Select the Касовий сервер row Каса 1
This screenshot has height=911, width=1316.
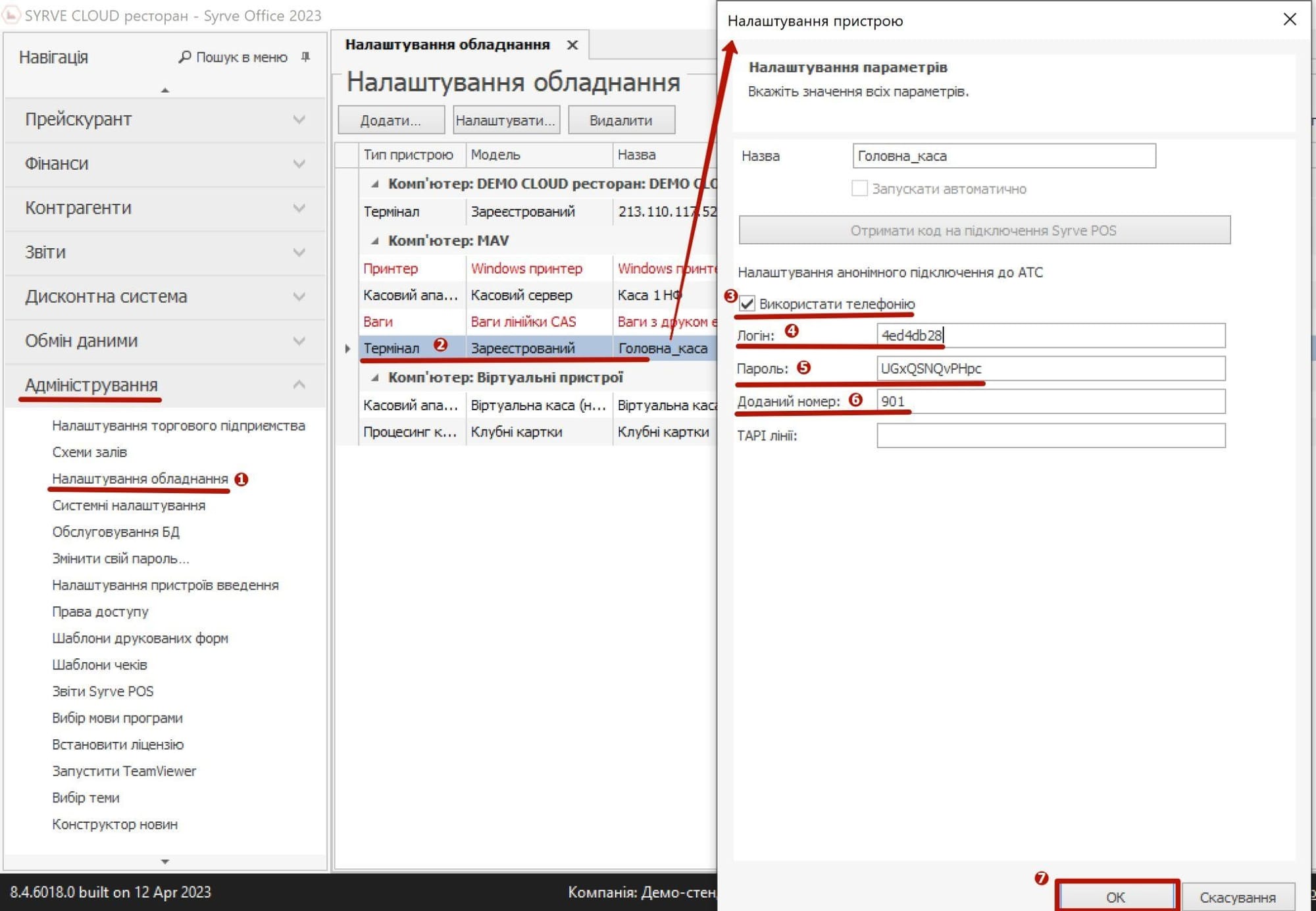[538, 296]
